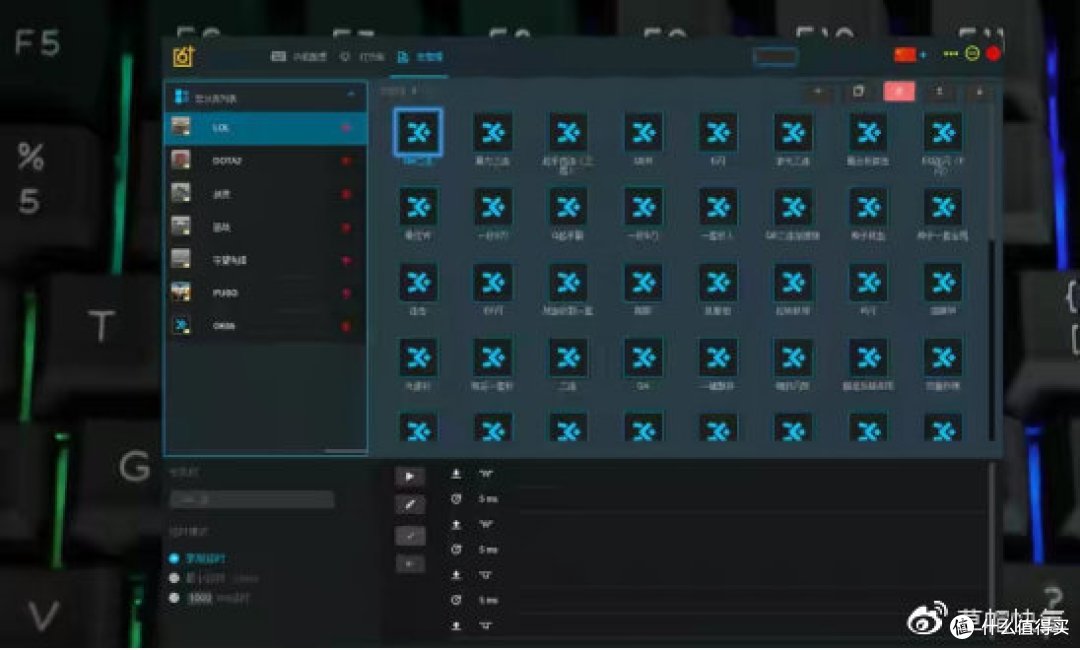Click the upload arrow toolbar icon
Screen dimensions: 1080x650
tap(939, 92)
